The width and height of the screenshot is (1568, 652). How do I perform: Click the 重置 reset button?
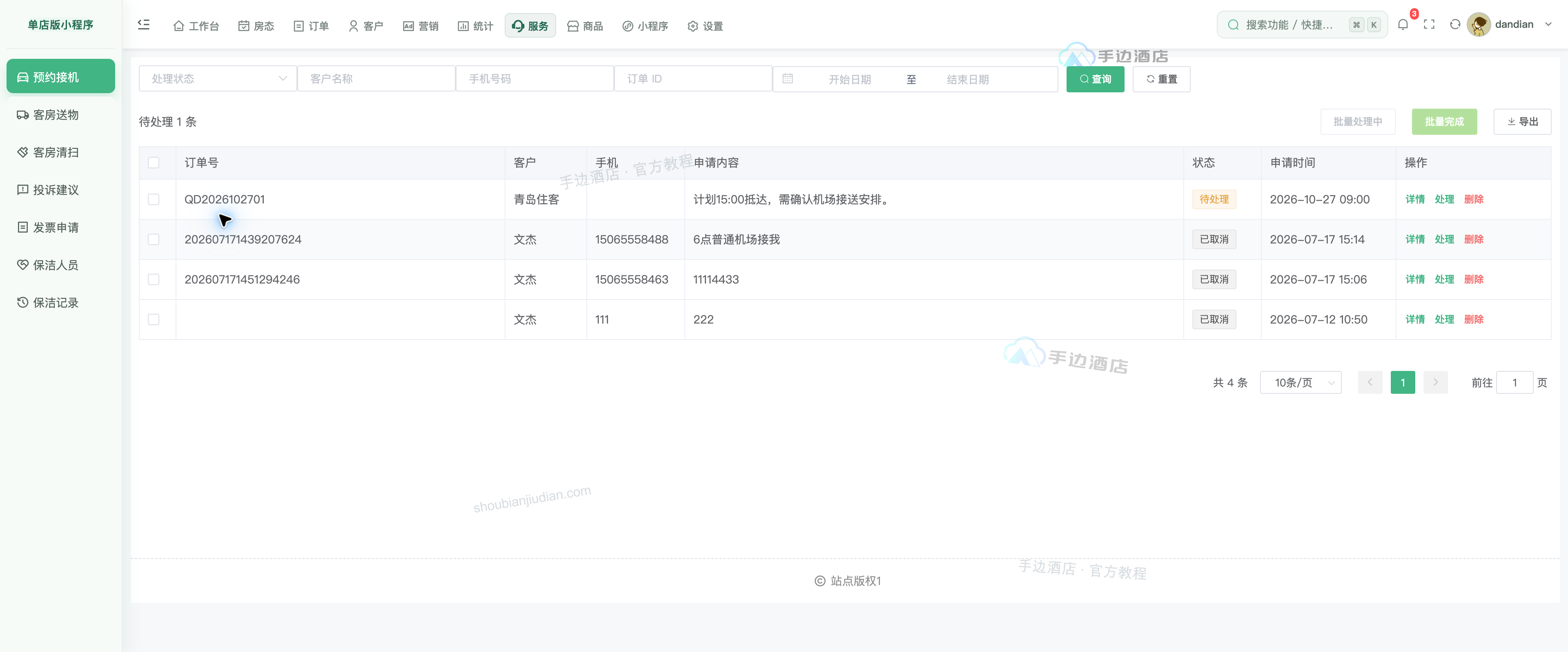click(x=1161, y=79)
